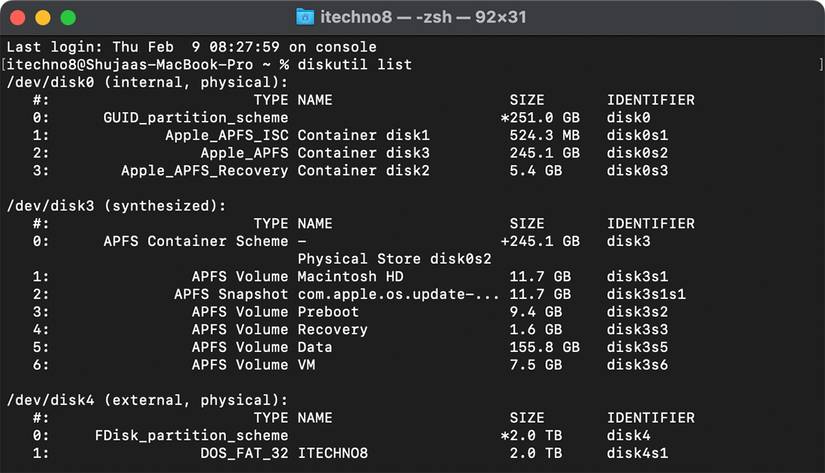Click the red close window button
825x473 pixels.
click(18, 18)
